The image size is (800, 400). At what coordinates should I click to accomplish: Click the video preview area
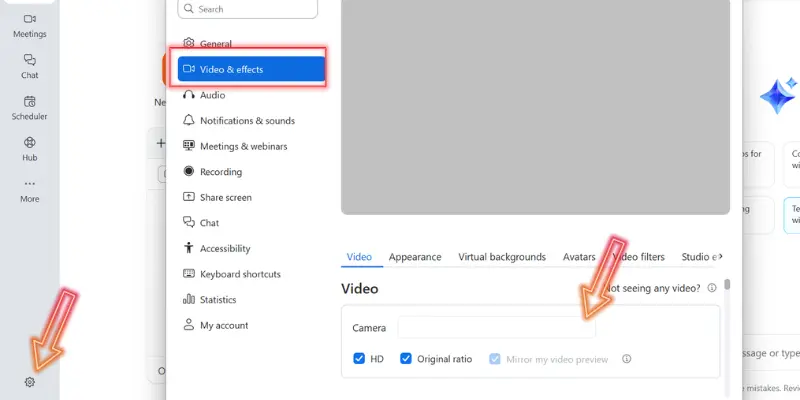pos(535,107)
